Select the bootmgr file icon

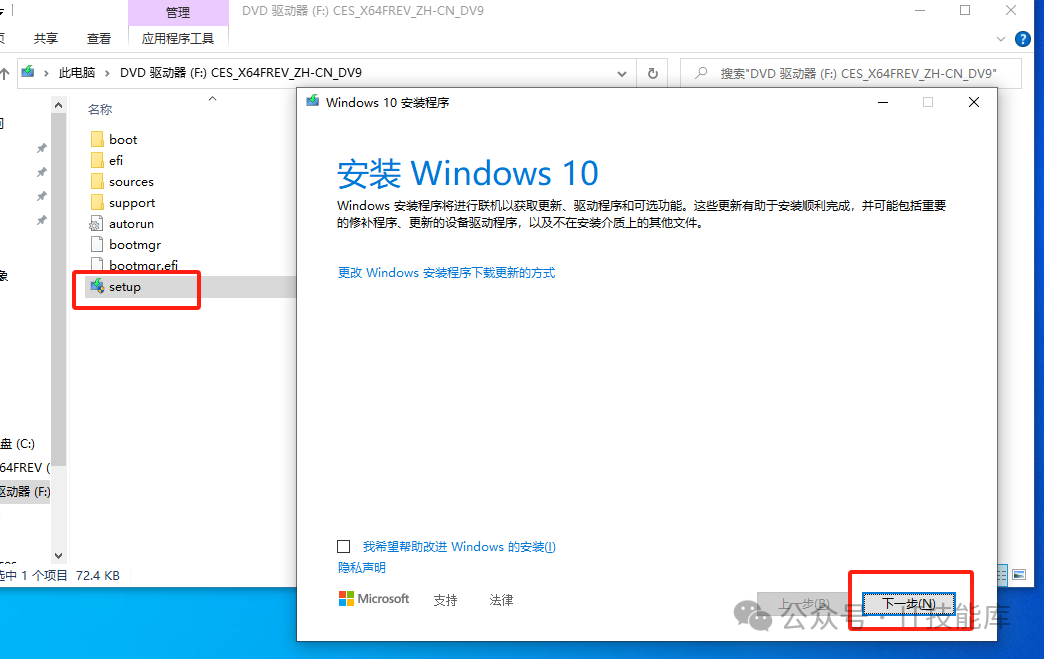click(97, 245)
